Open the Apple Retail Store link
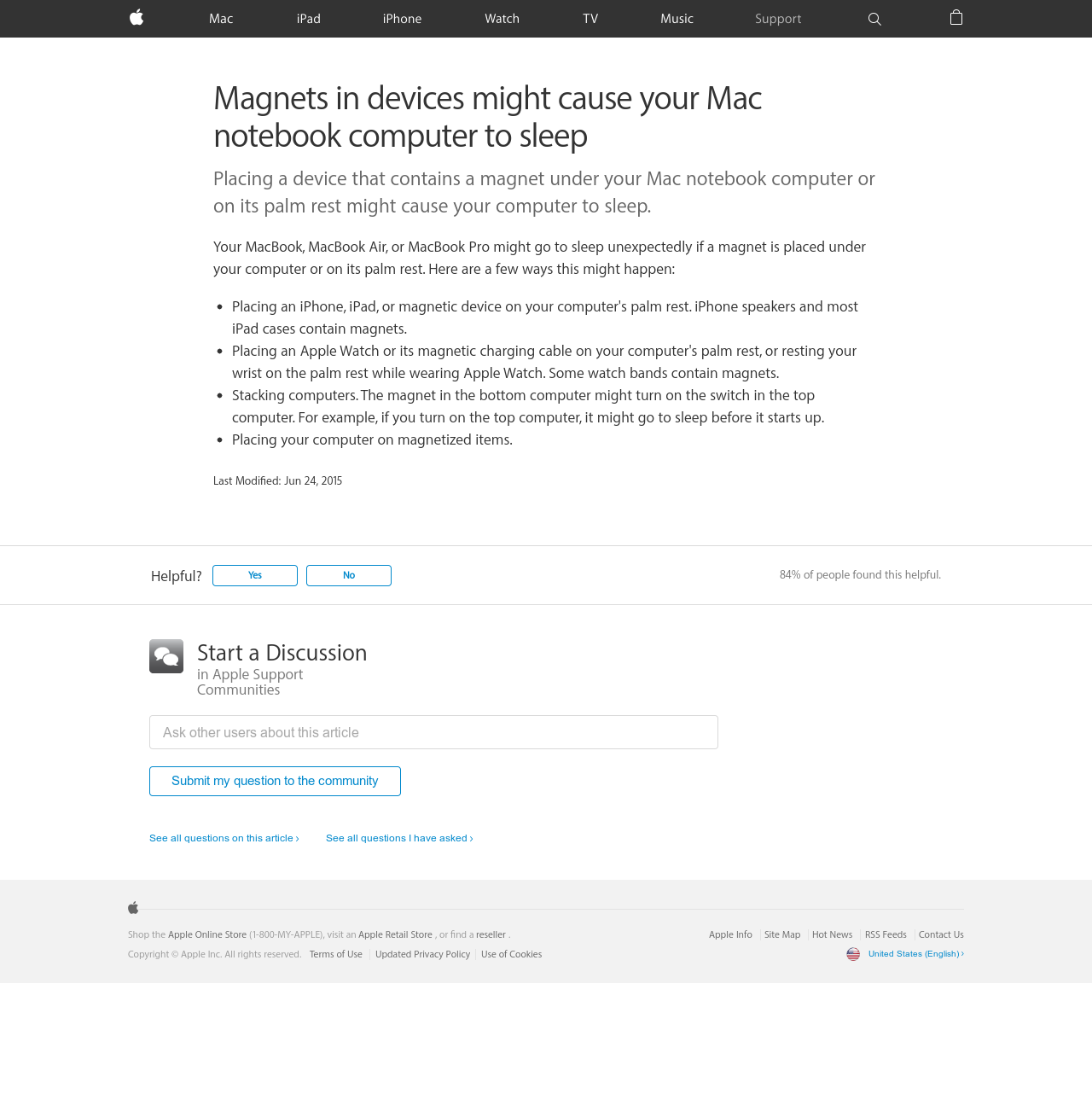The width and height of the screenshot is (1092, 1094). (395, 934)
